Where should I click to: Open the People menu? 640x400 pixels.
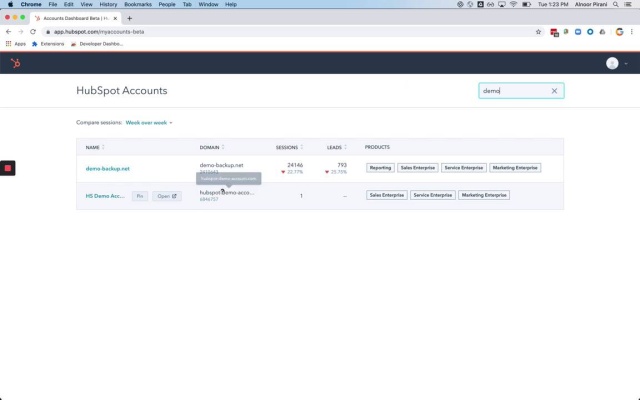(x=167, y=4)
